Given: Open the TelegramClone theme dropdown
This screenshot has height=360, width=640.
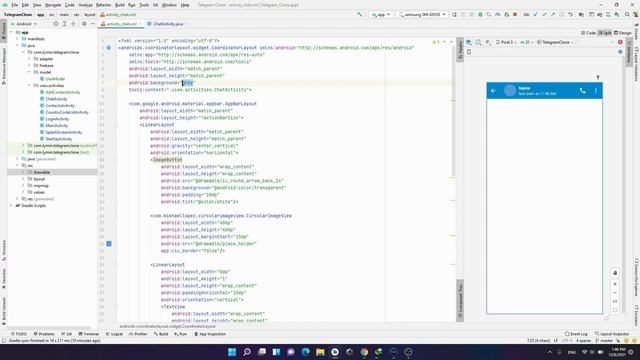Looking at the screenshot, I should pos(555,42).
